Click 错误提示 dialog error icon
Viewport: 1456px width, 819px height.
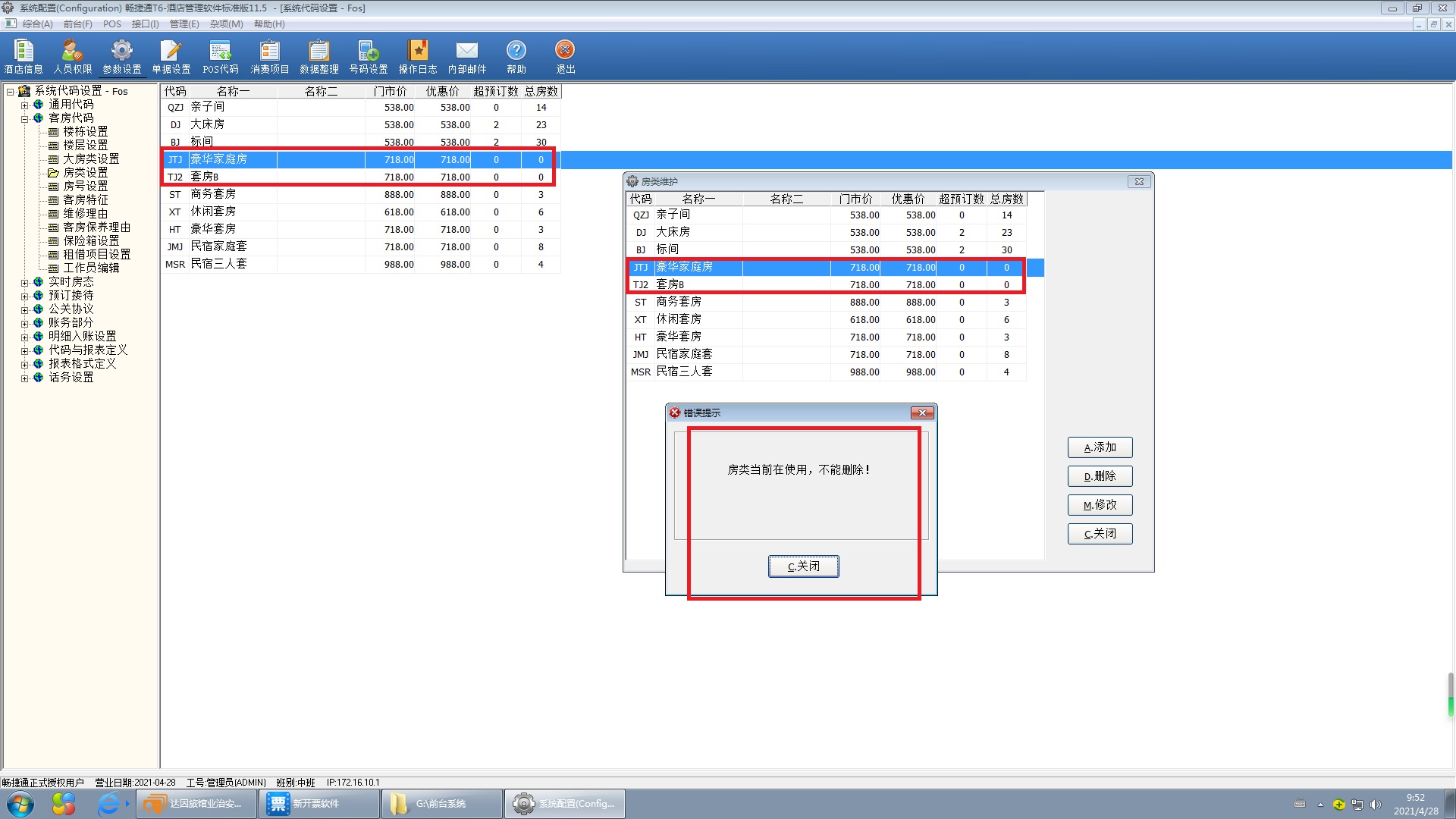pyautogui.click(x=674, y=413)
